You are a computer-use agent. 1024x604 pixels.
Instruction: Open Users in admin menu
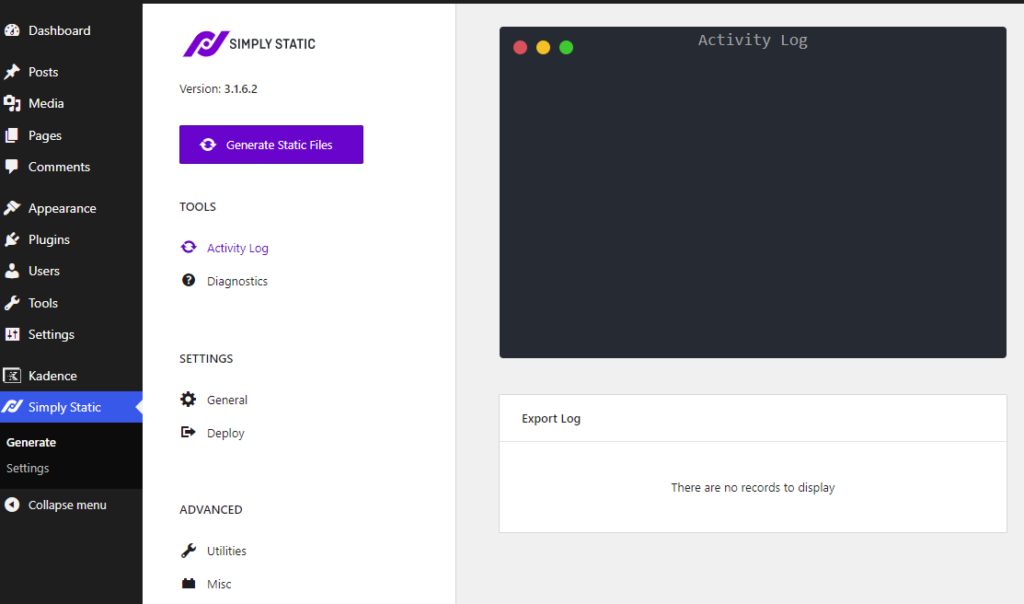point(44,271)
